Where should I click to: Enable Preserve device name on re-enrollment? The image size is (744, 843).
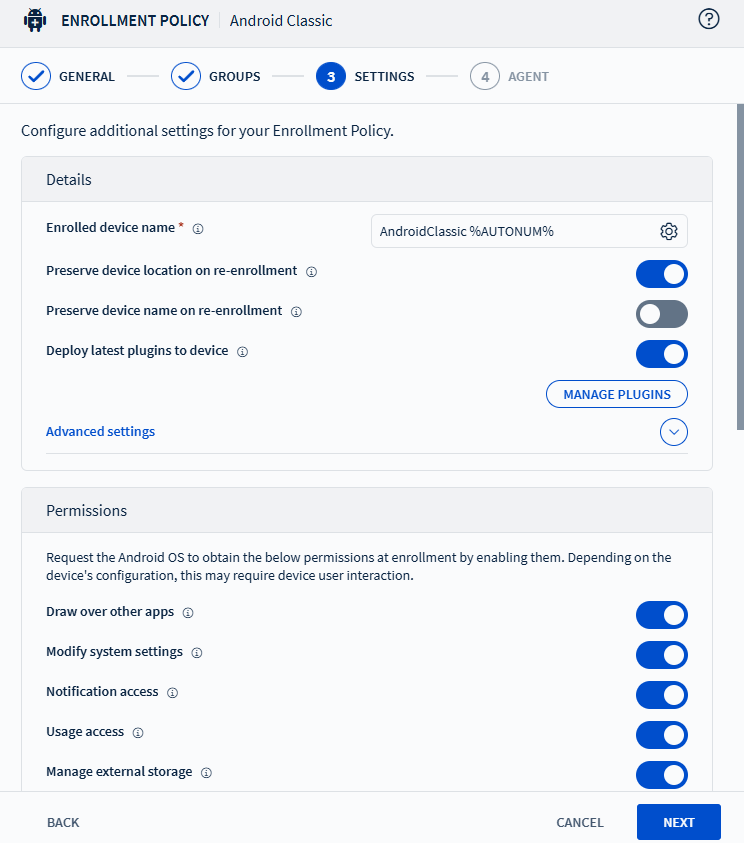coord(661,314)
